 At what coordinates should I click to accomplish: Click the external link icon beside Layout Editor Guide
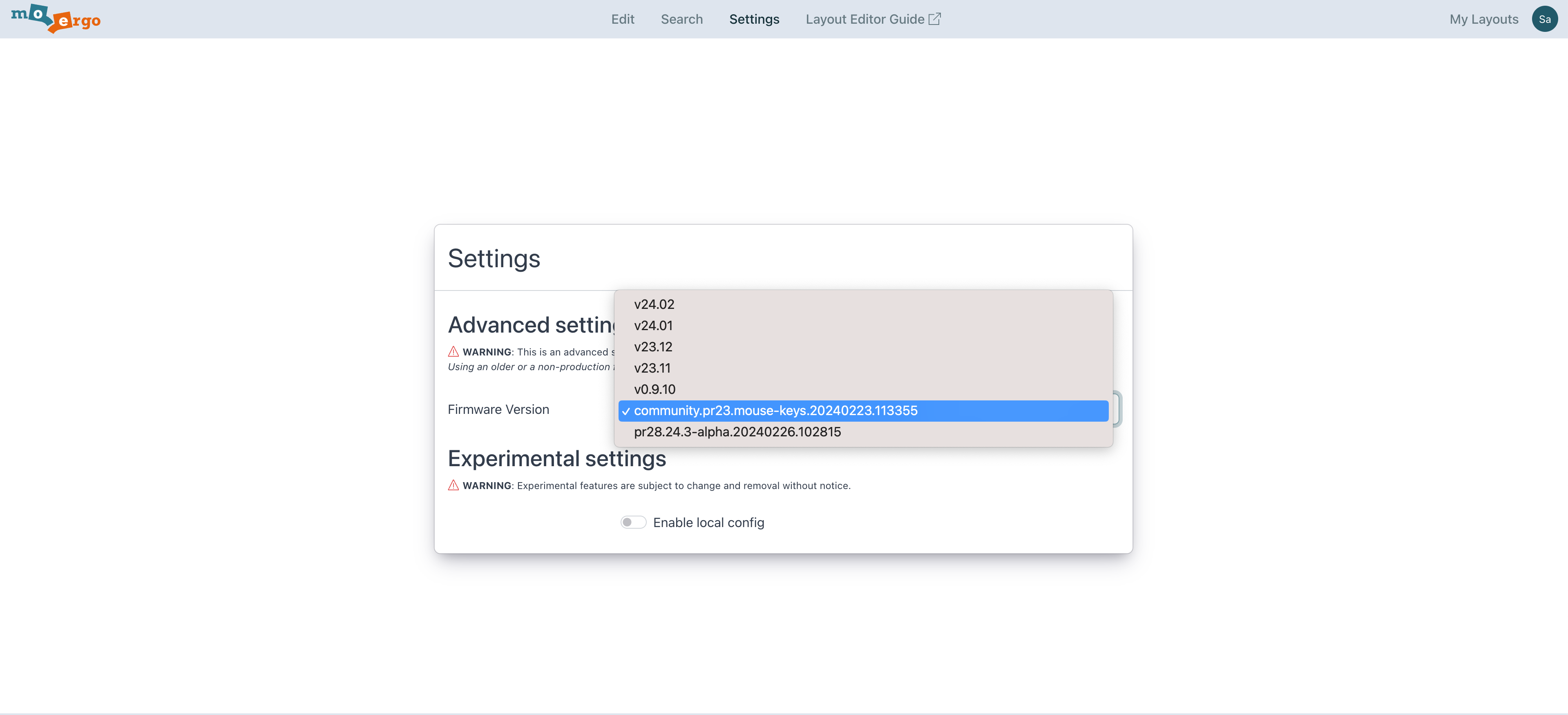point(934,19)
